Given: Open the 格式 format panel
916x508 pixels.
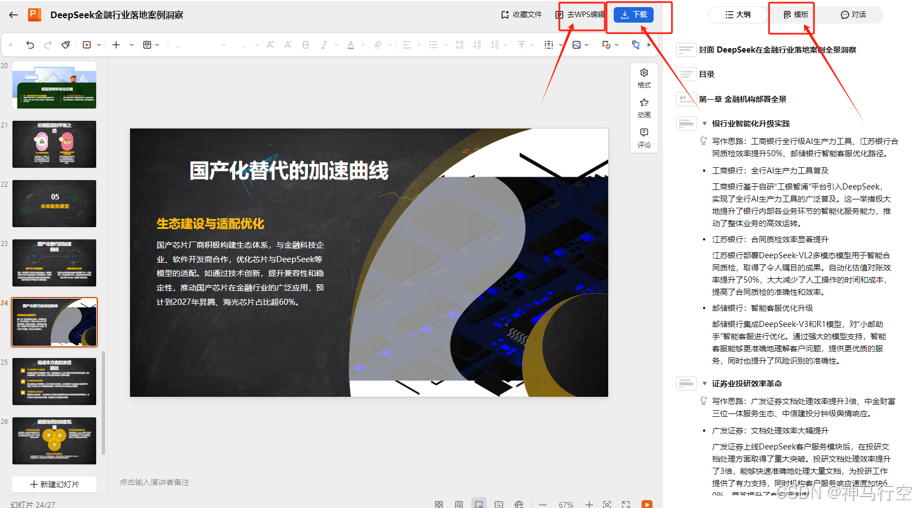Looking at the screenshot, I should click(x=644, y=78).
